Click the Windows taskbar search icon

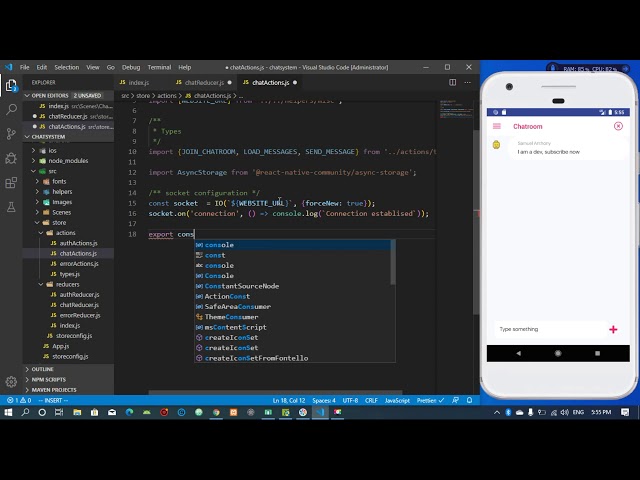[25, 412]
